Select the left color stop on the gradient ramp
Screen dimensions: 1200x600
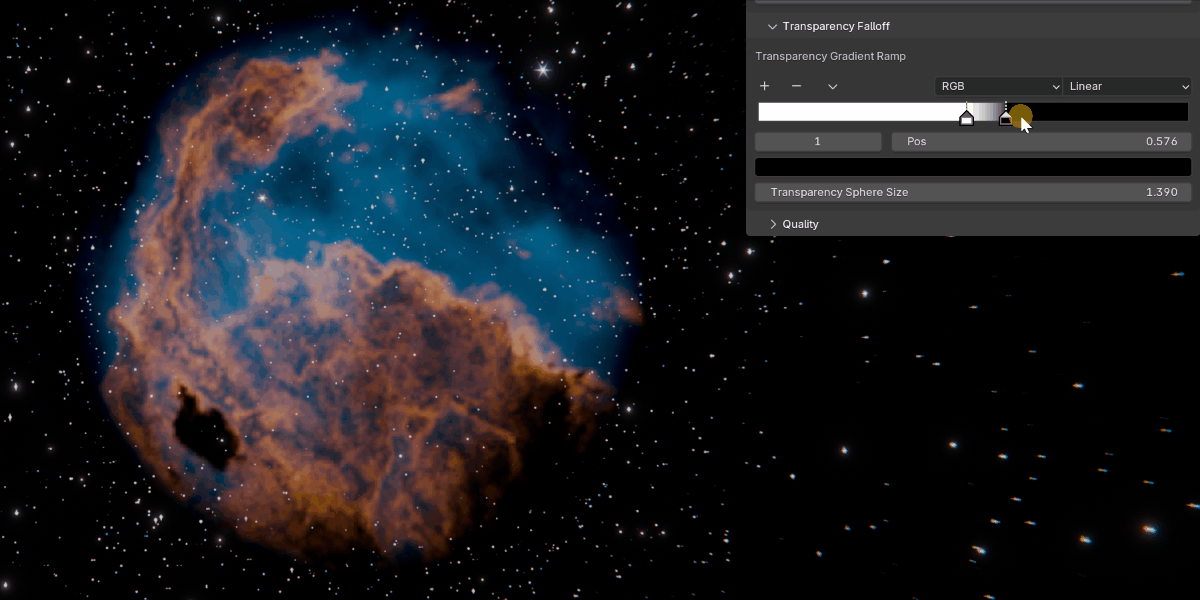966,118
